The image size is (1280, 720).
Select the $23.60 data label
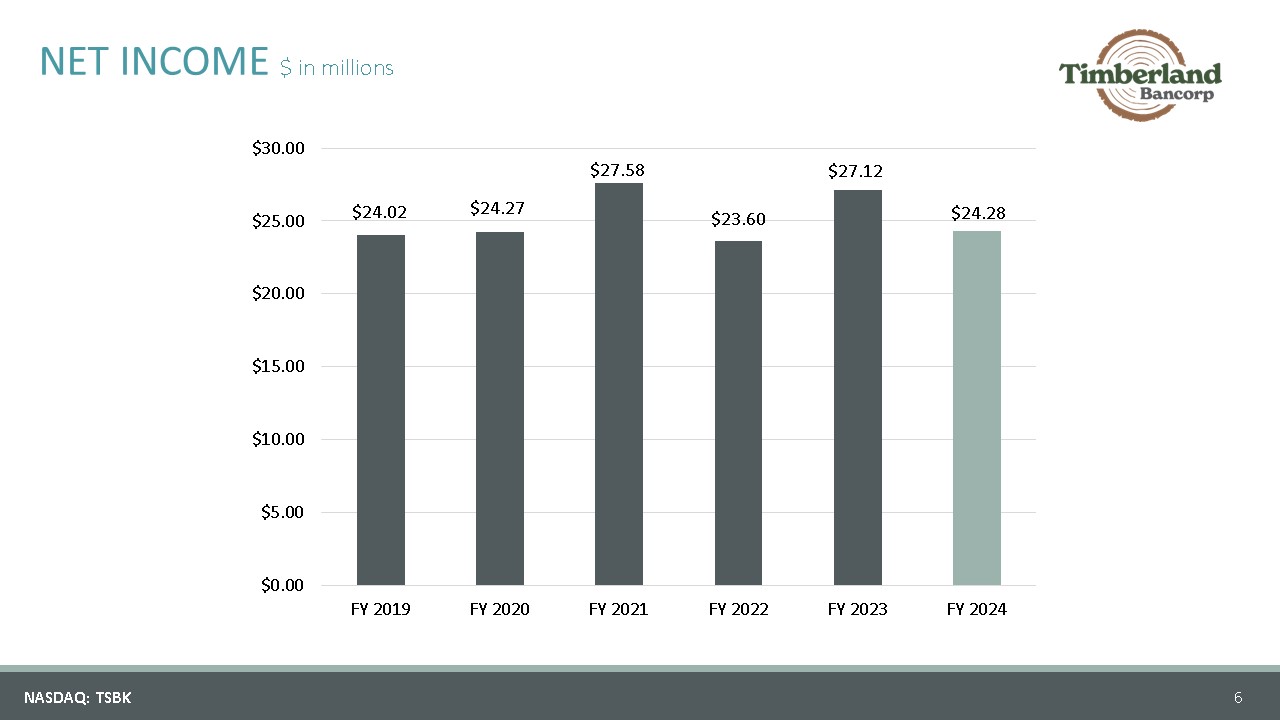click(738, 219)
